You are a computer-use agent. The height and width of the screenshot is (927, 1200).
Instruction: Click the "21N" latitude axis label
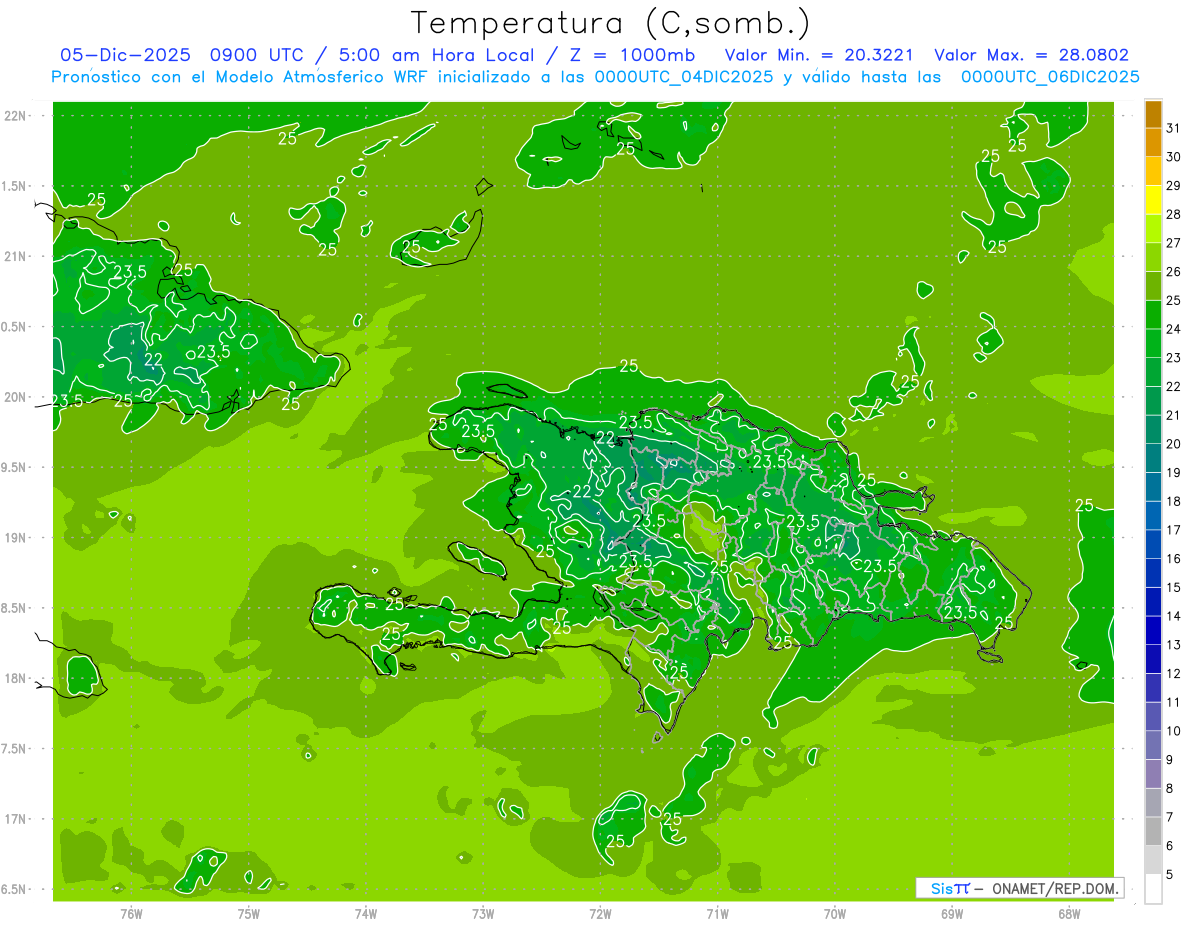pos(16,256)
